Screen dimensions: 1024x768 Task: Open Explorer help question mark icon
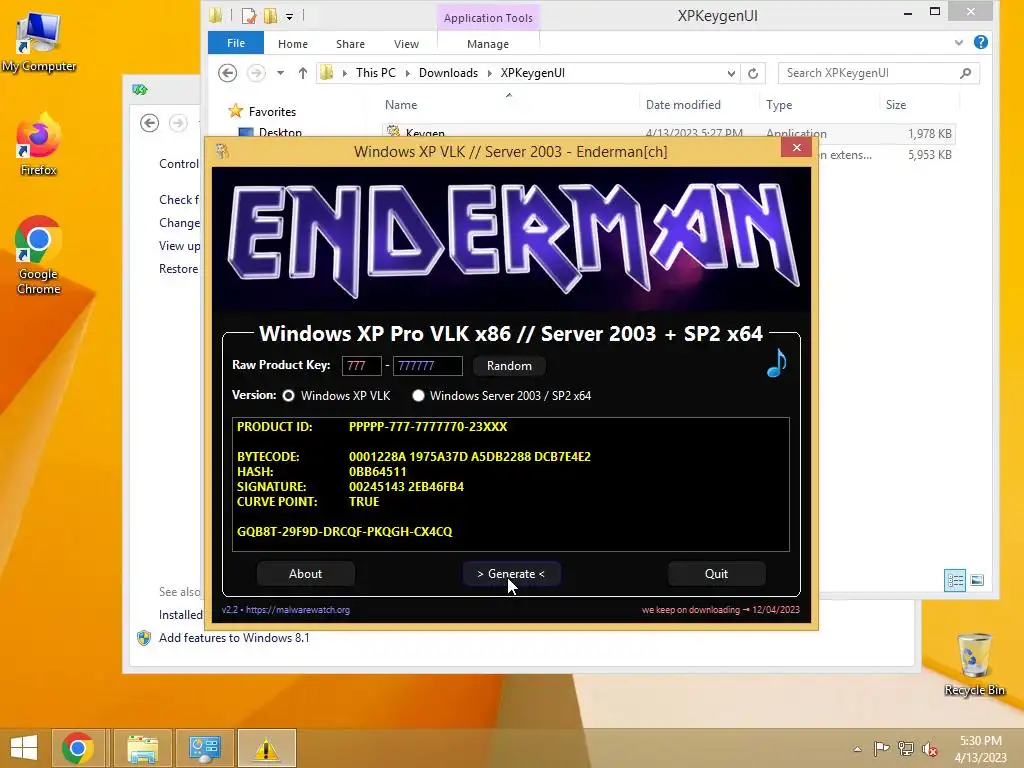[x=980, y=42]
